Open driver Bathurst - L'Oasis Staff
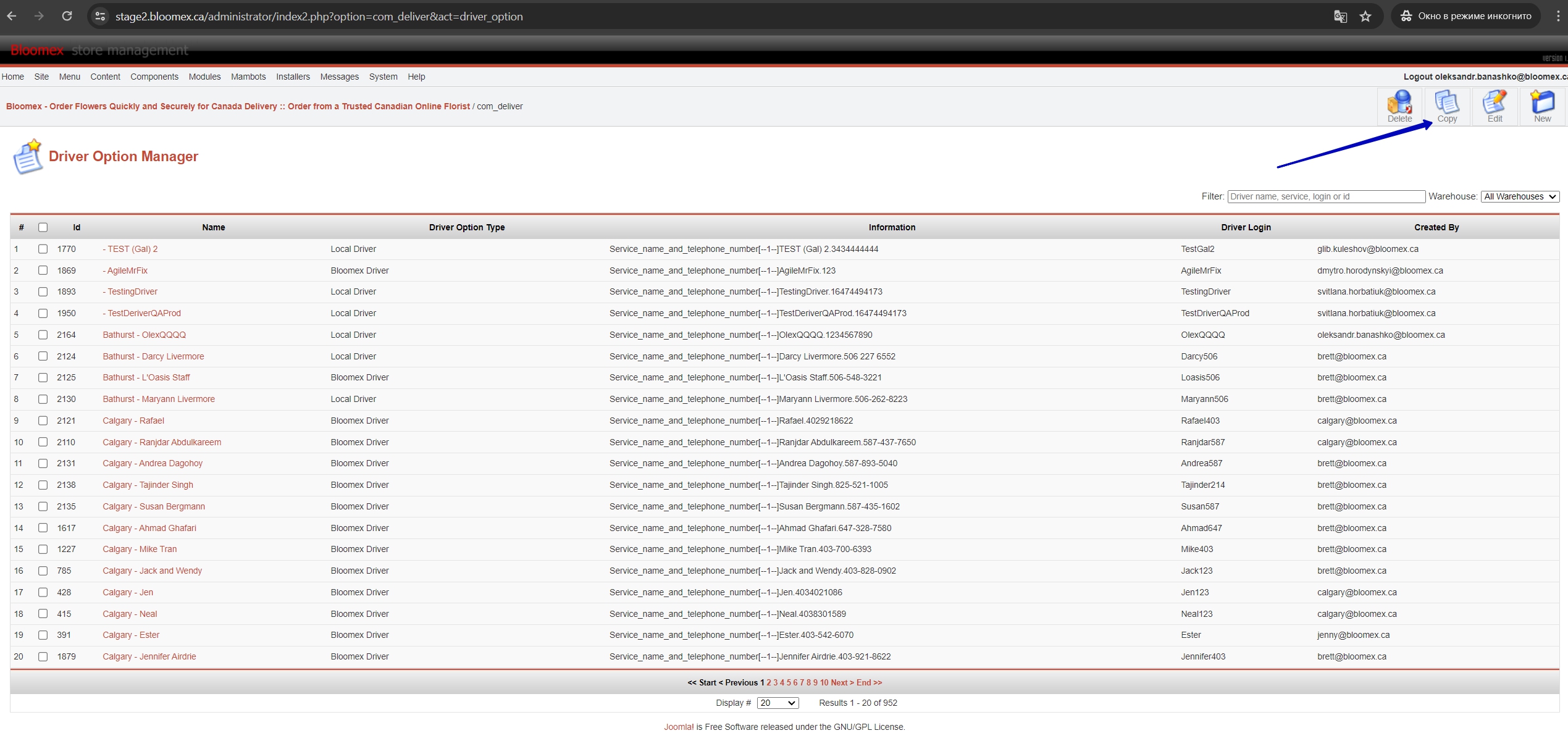The height and width of the screenshot is (741, 1568). 146,377
